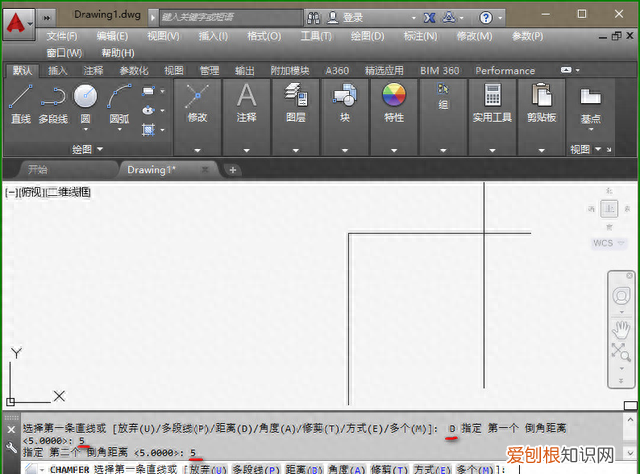Select the Line (直线) tool
This screenshot has height=474, width=640.
(21, 98)
